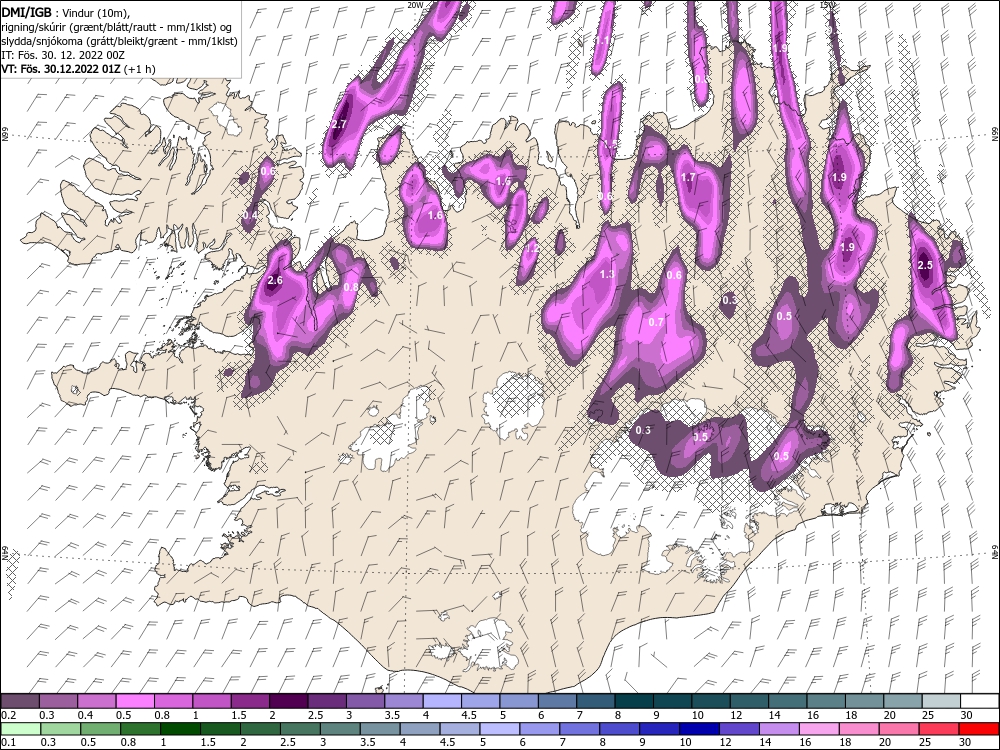
Task: Pick the red swatch right of rain legend 30
Action: click(978, 729)
